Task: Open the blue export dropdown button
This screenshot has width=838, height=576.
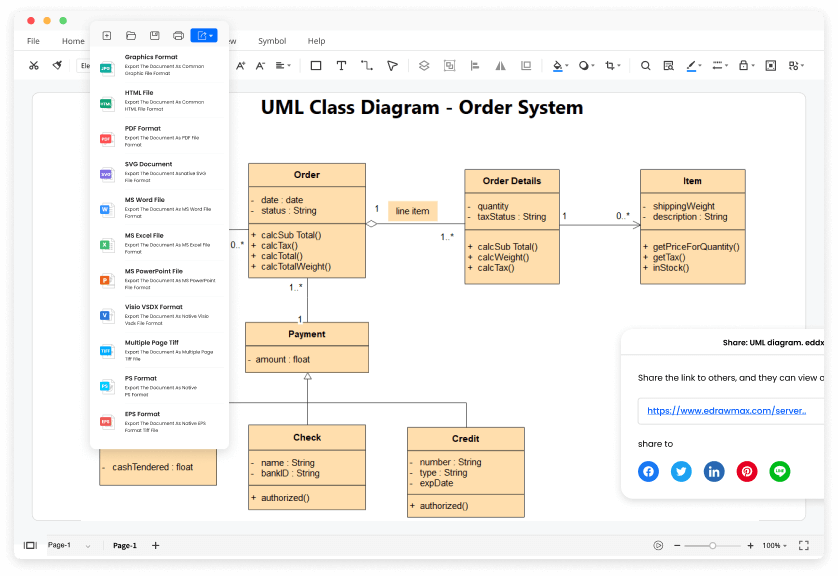Action: click(x=204, y=35)
